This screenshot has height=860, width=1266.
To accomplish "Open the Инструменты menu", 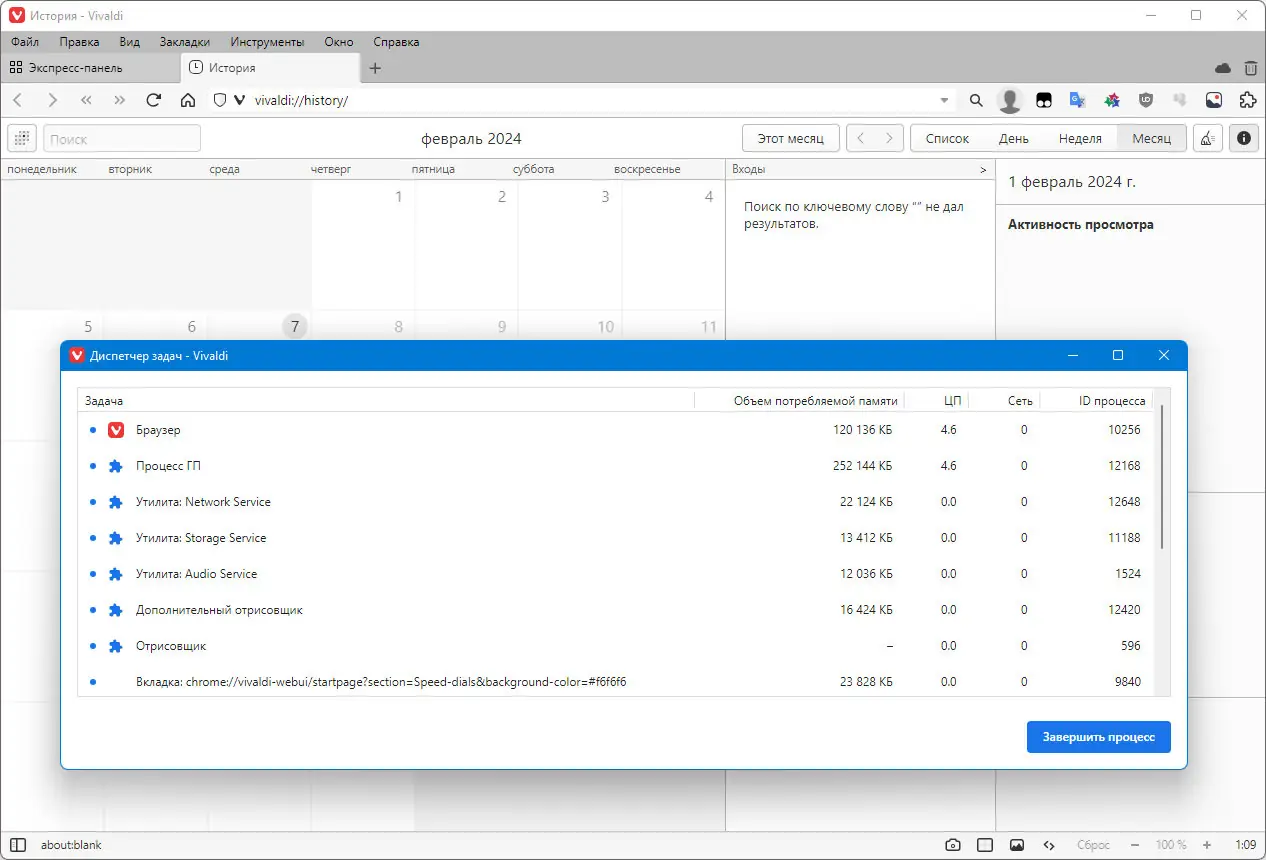I will (267, 42).
